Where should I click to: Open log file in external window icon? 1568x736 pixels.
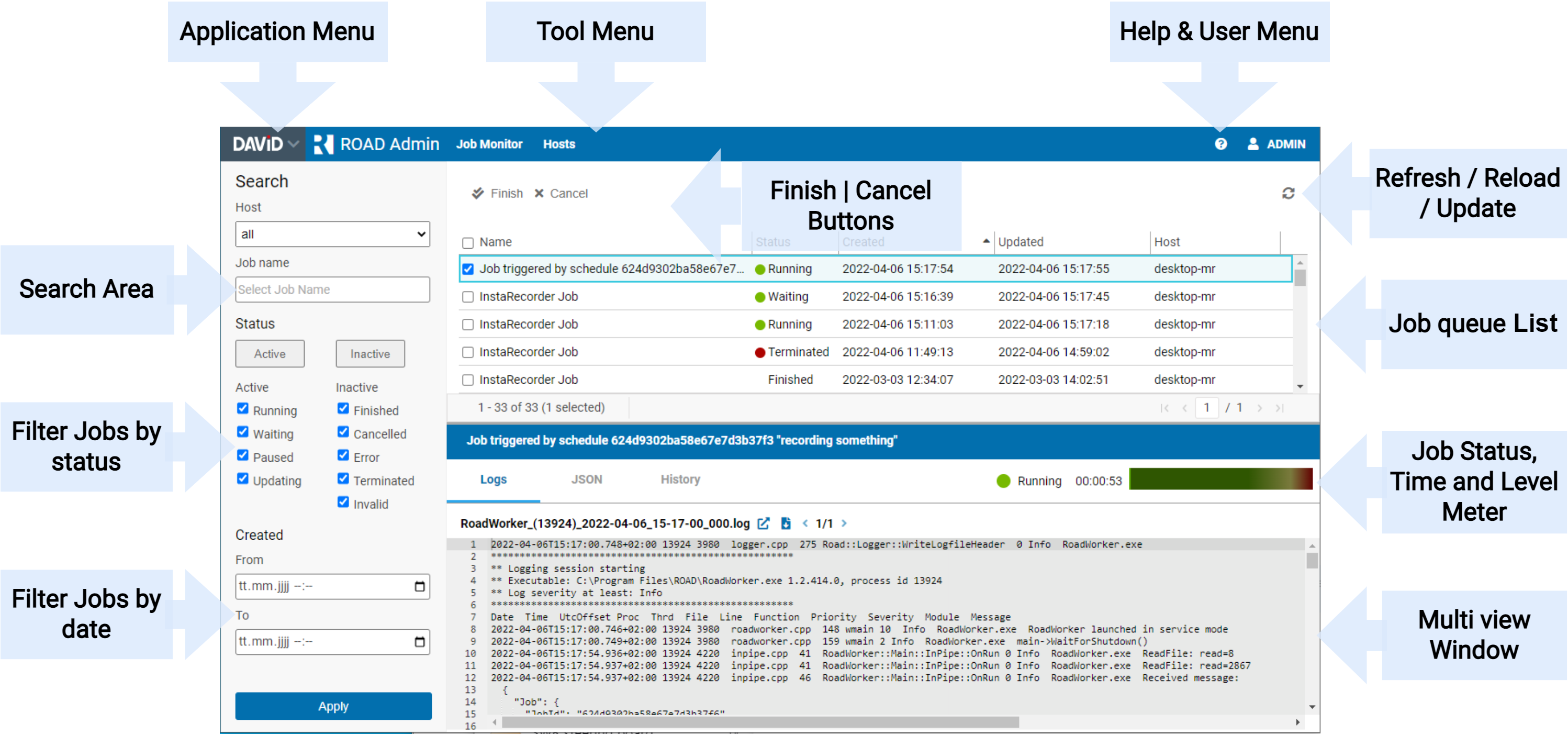click(x=763, y=523)
